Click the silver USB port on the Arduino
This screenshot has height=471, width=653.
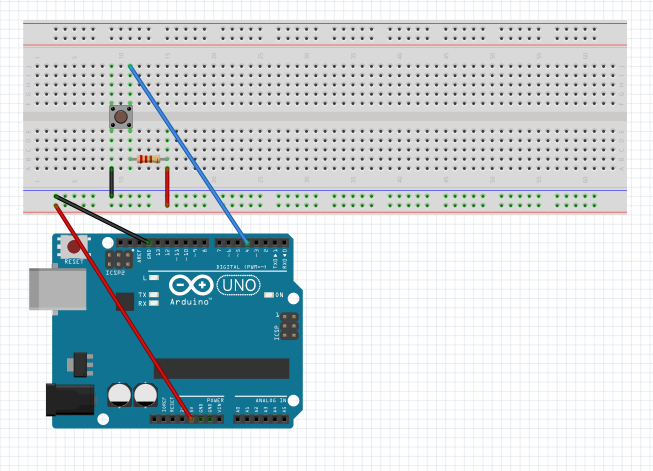coord(58,289)
